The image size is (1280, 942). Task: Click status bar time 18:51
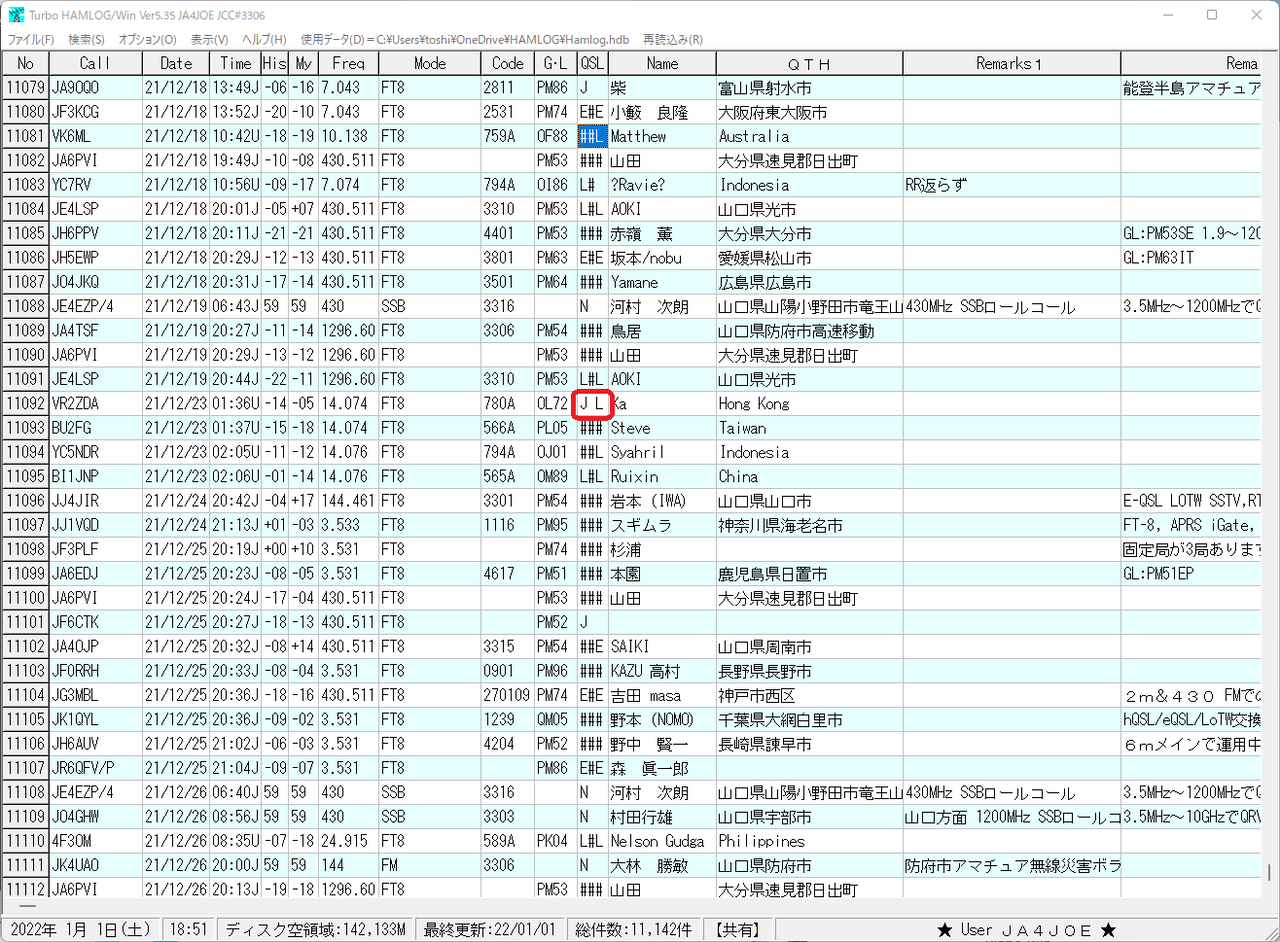tap(189, 930)
